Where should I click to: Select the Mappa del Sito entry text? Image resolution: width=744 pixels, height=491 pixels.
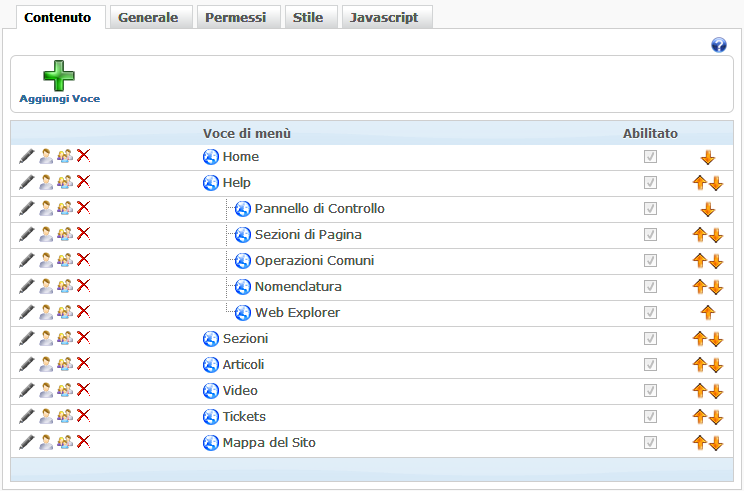pos(269,443)
